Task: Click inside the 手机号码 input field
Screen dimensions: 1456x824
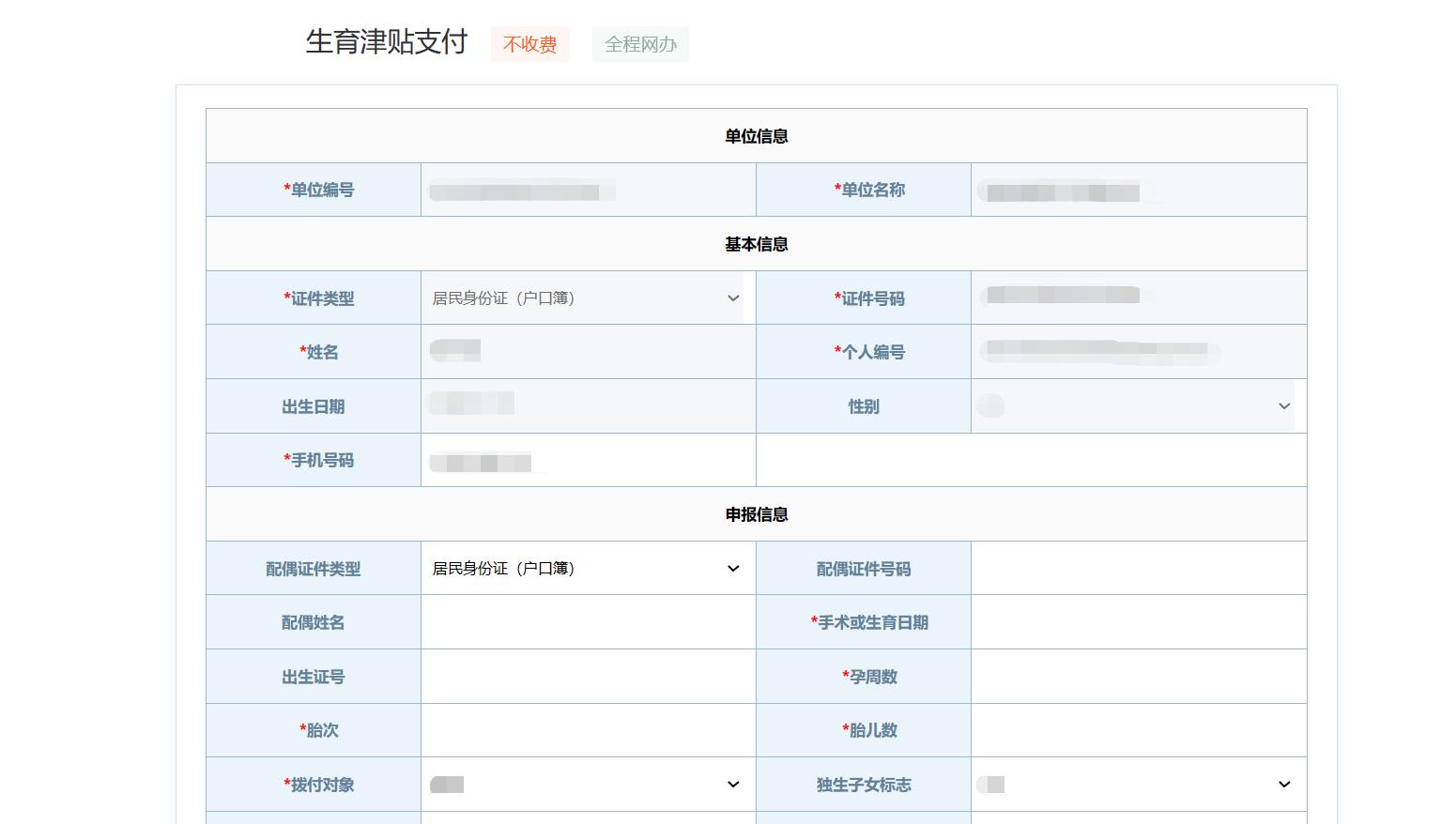Action: pos(588,460)
